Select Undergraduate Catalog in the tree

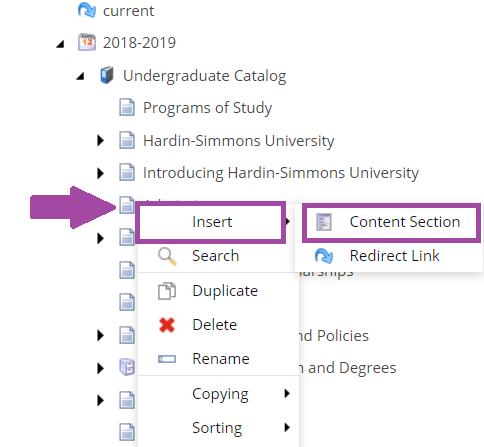click(x=204, y=76)
